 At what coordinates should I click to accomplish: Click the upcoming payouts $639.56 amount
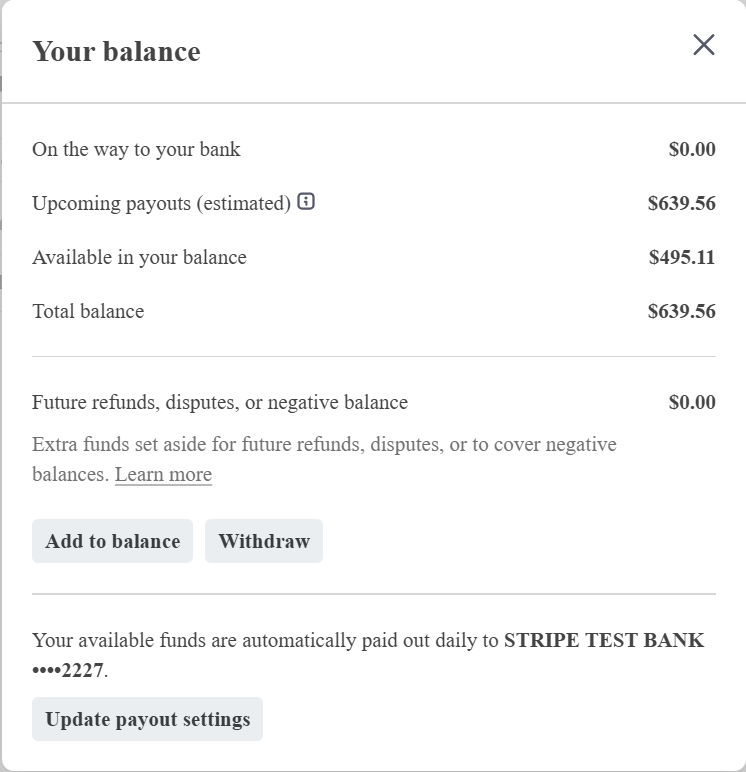point(681,203)
